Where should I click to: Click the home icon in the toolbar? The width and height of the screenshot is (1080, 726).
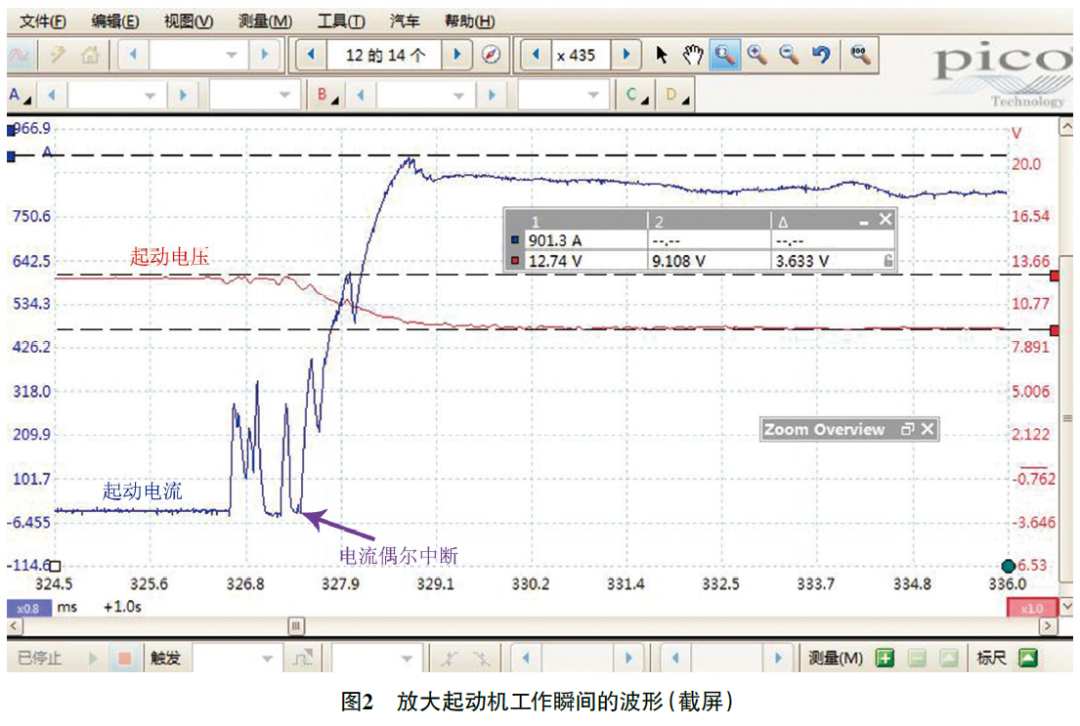pos(90,55)
